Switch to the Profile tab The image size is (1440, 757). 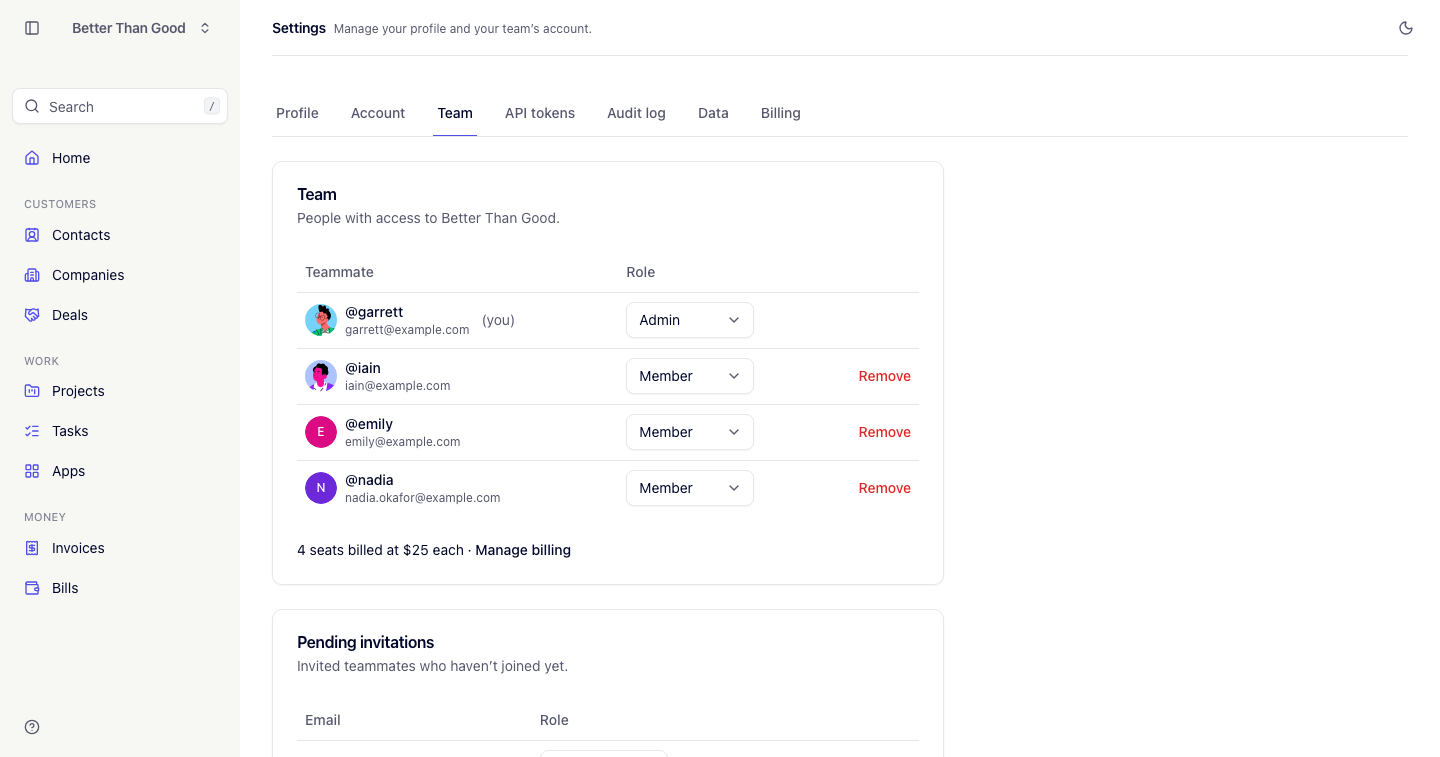[297, 113]
